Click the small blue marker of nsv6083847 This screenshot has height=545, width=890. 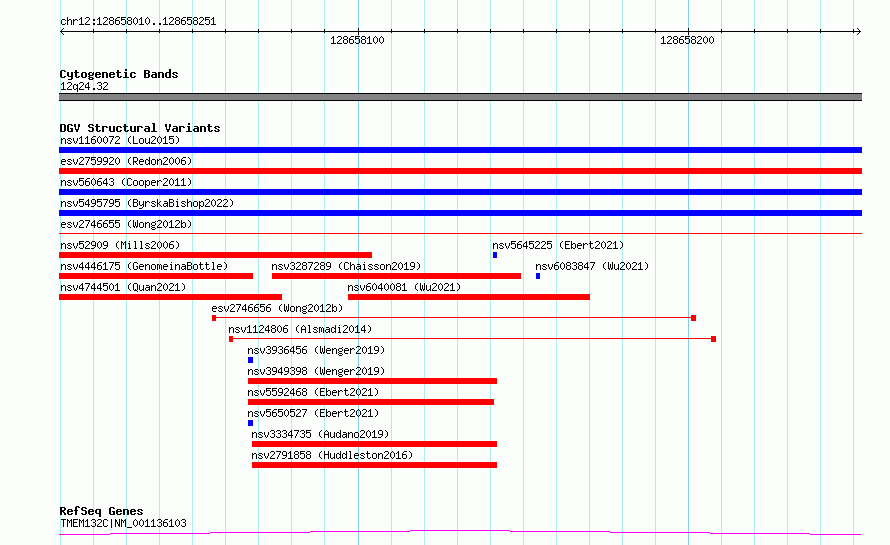538,276
